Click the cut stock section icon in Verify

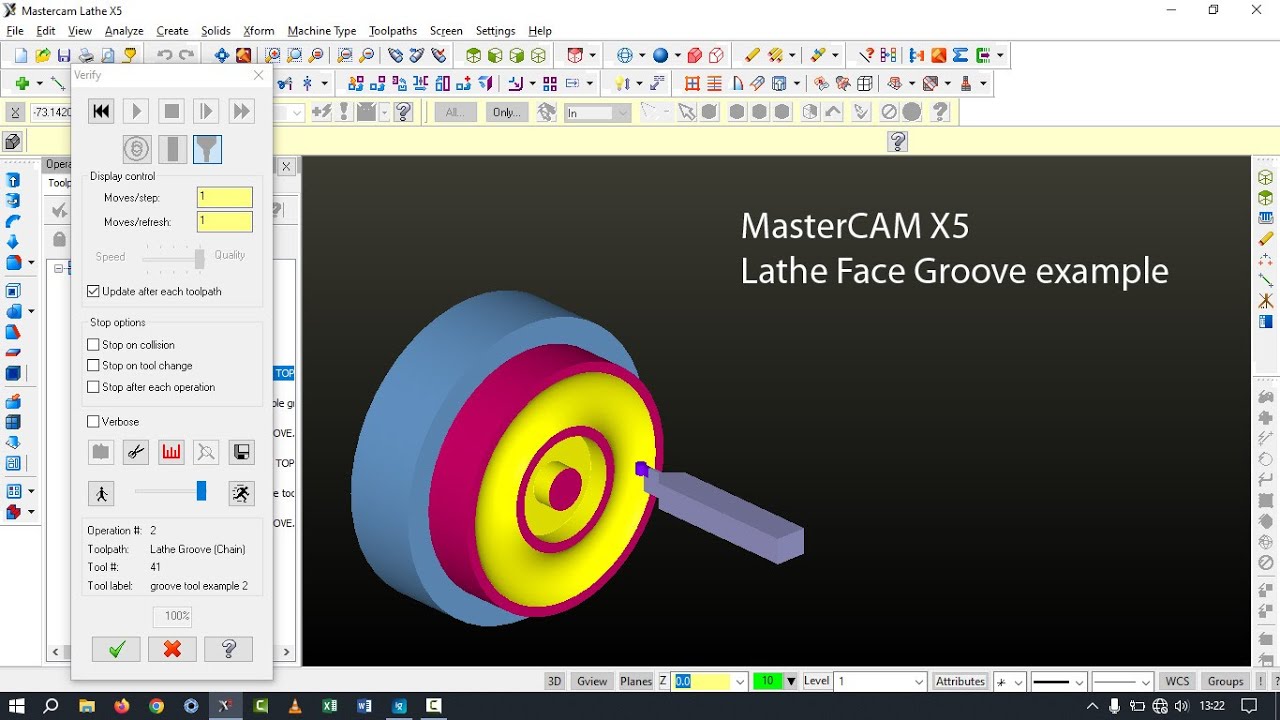coord(101,452)
